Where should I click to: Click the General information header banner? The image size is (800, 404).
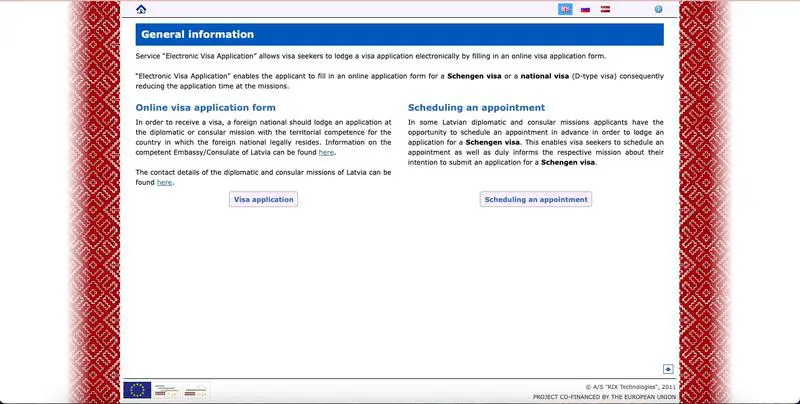tap(399, 35)
